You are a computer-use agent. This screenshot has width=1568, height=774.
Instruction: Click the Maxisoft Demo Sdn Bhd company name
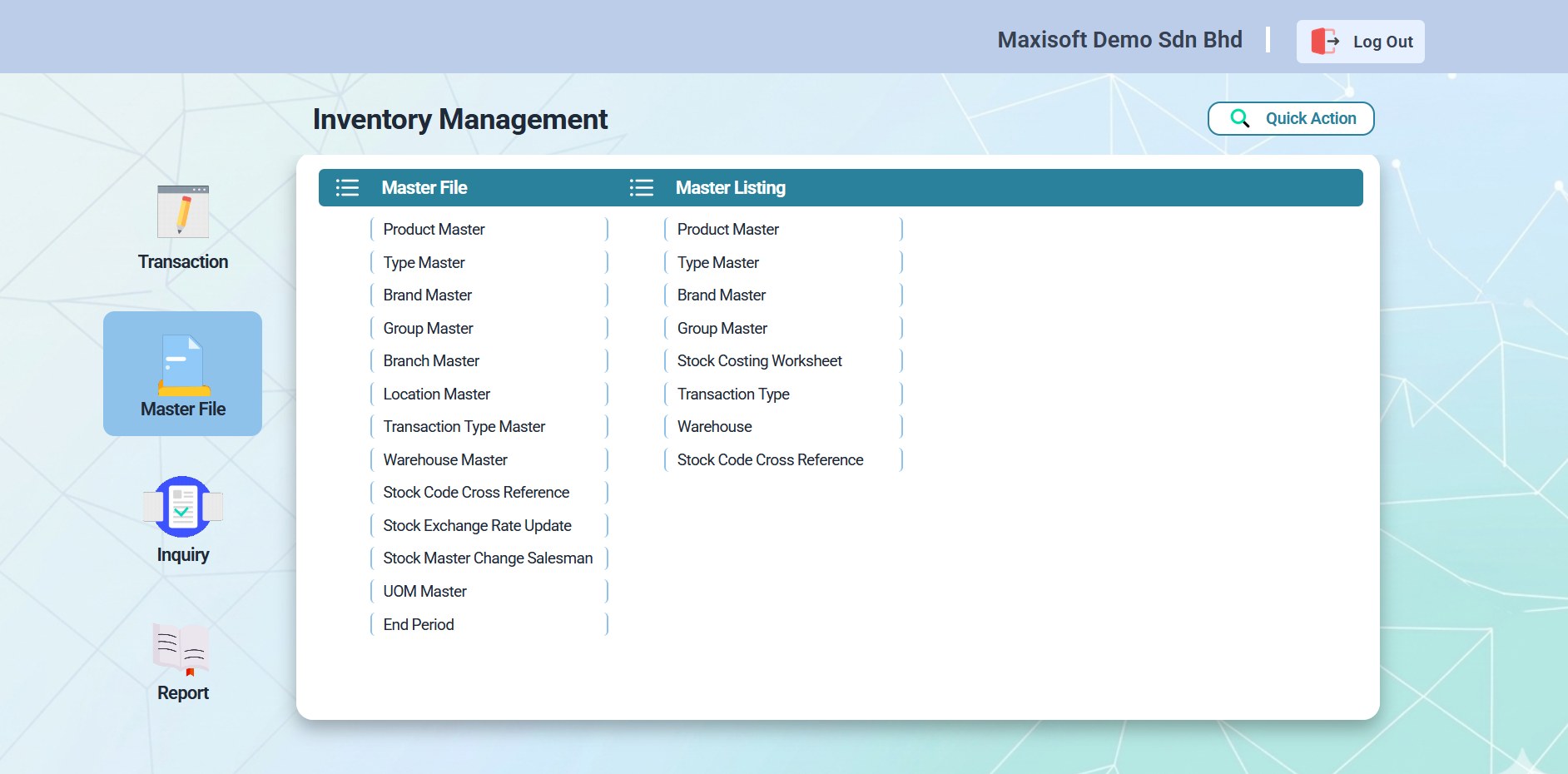pos(1119,40)
